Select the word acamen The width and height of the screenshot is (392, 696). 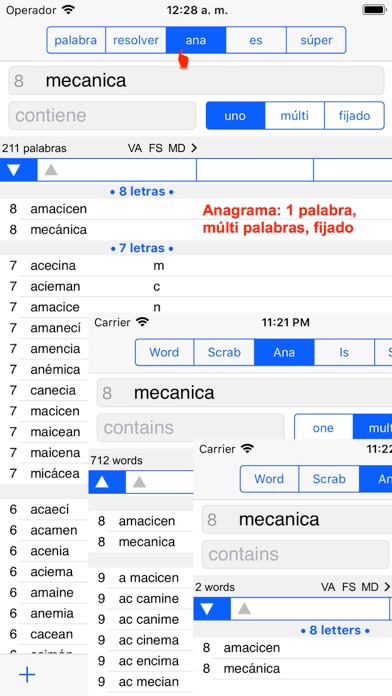coord(54,530)
